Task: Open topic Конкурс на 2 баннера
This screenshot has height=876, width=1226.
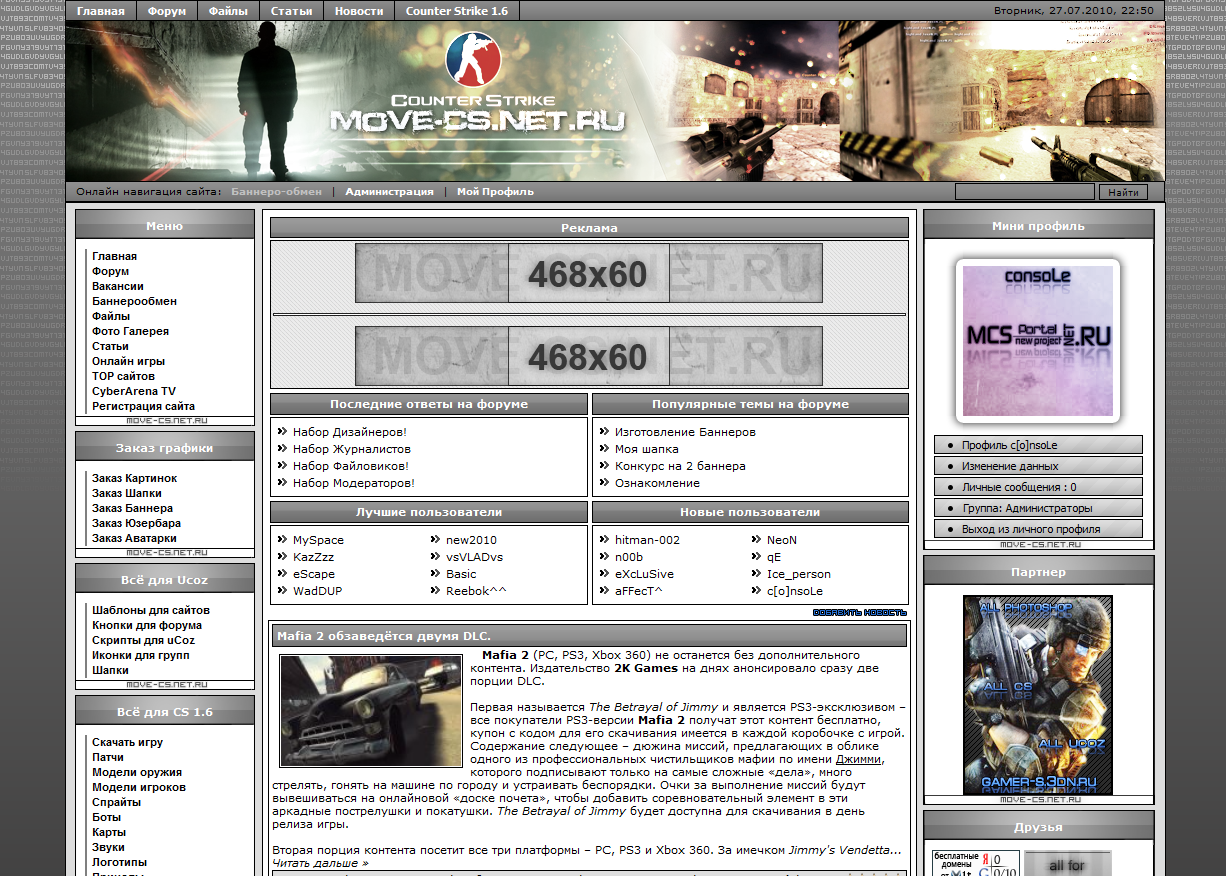Action: 680,466
